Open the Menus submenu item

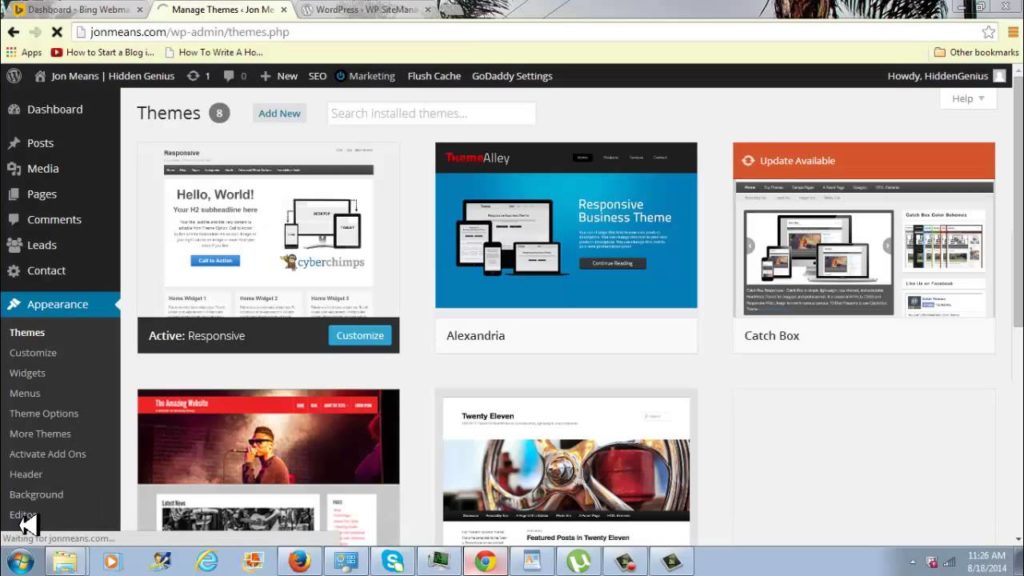[25, 393]
